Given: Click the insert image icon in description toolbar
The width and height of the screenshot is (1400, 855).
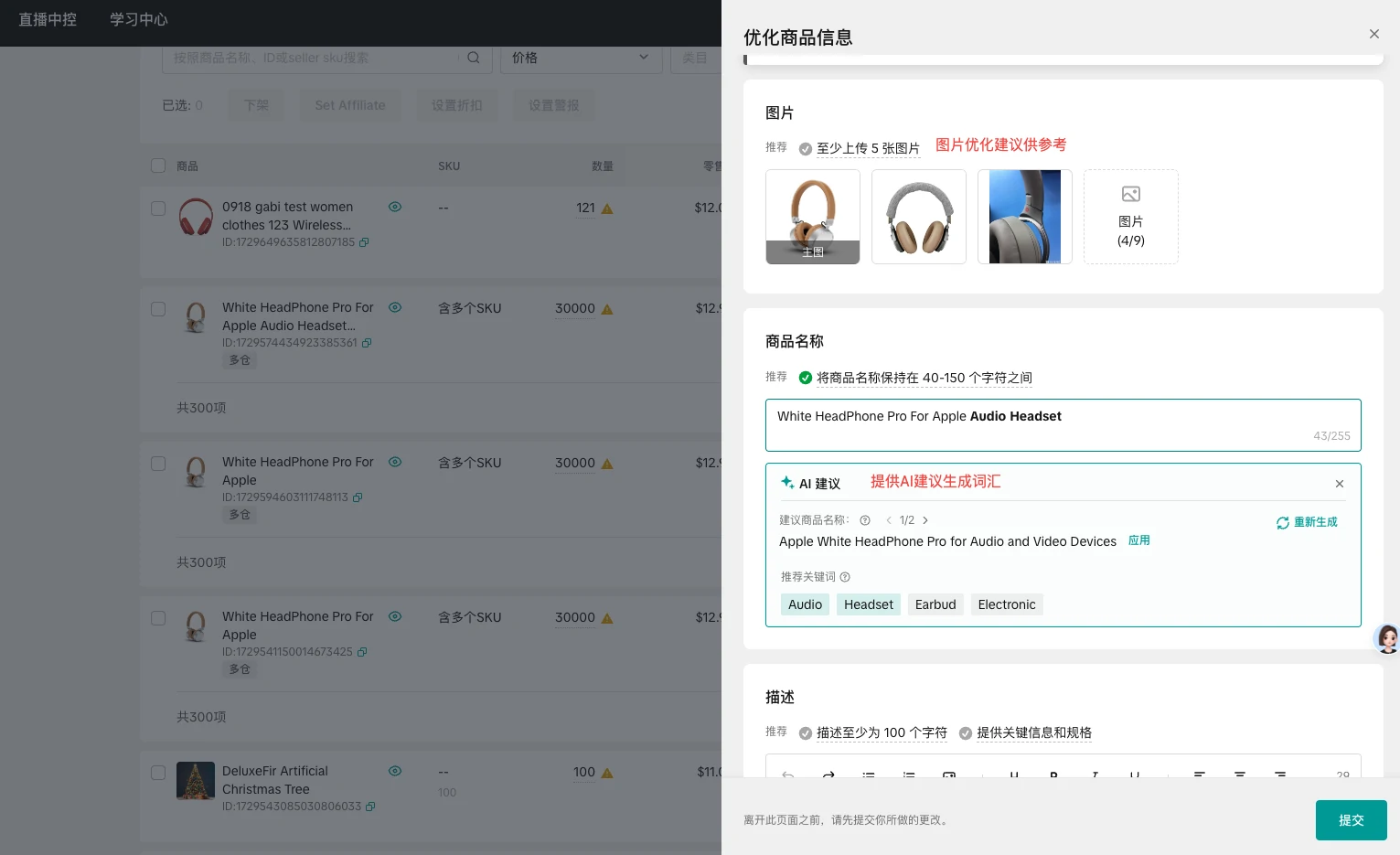Looking at the screenshot, I should pos(948,776).
